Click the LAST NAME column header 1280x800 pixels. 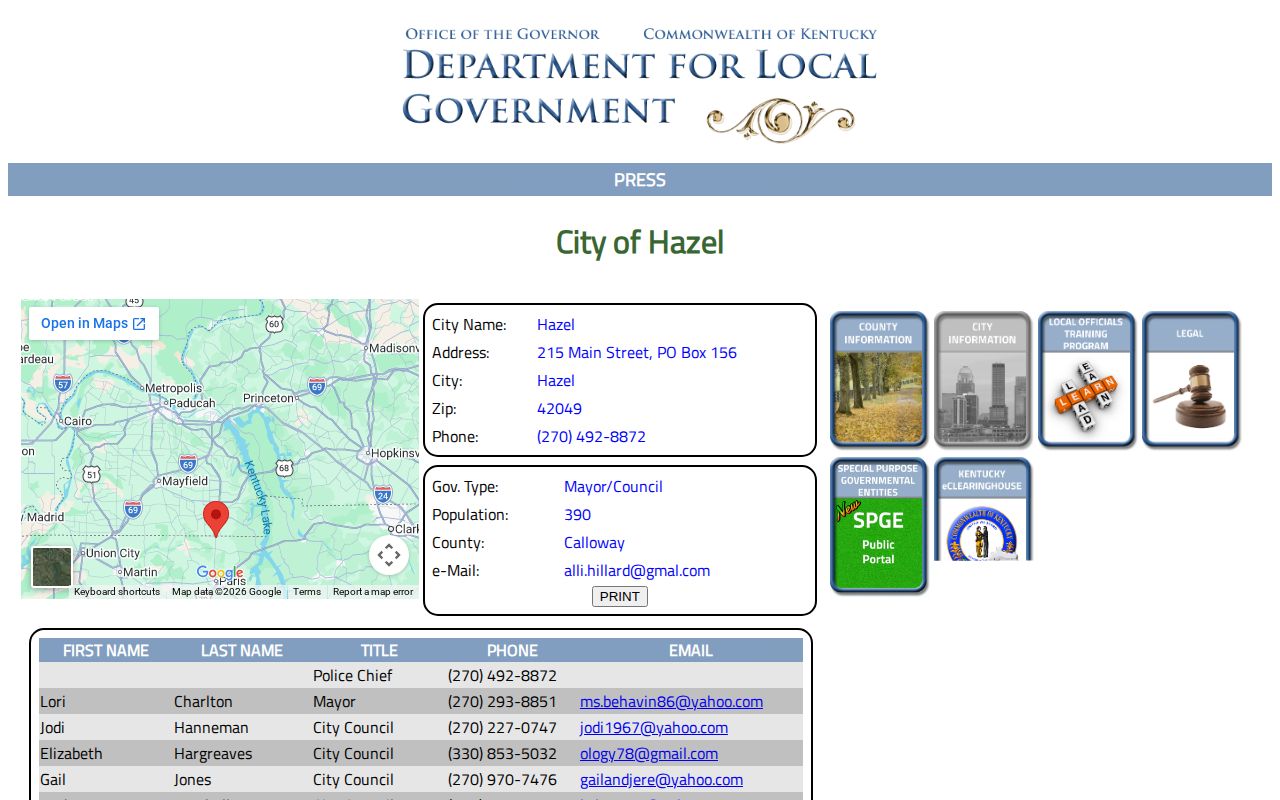(x=242, y=650)
